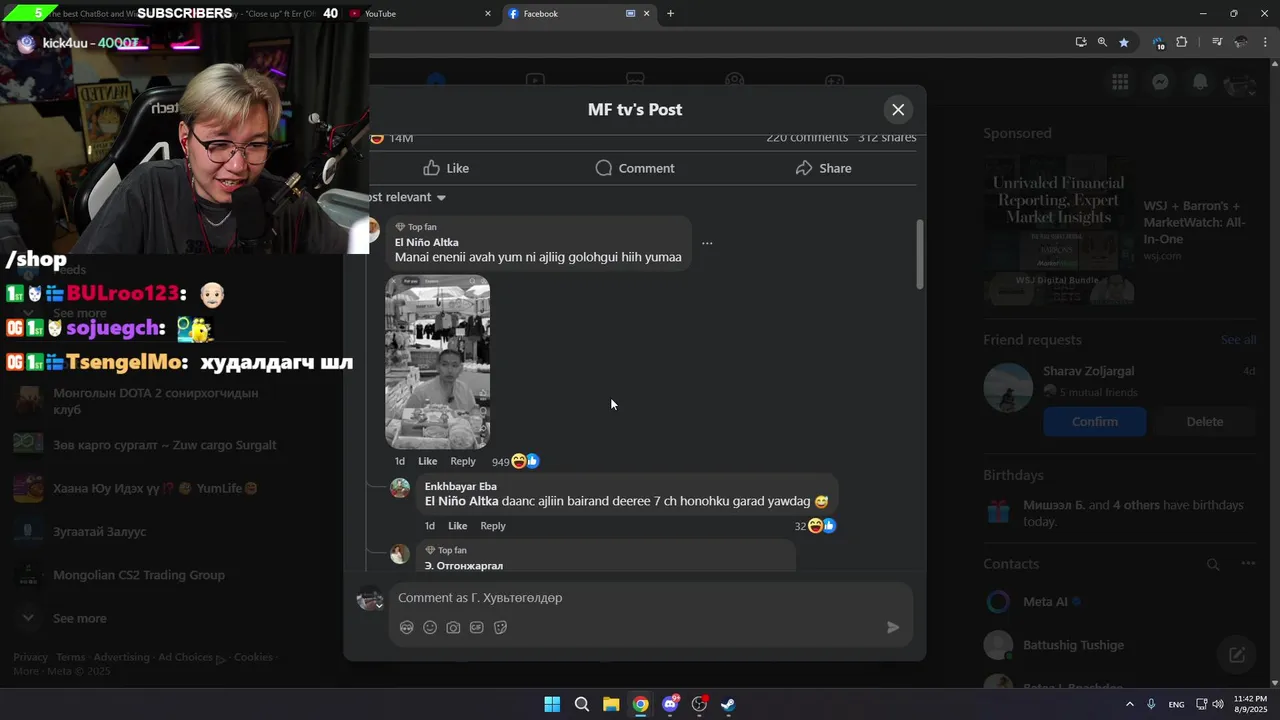1280x720 pixels.
Task: Toggle the bookmark star for this page
Action: [1124, 42]
